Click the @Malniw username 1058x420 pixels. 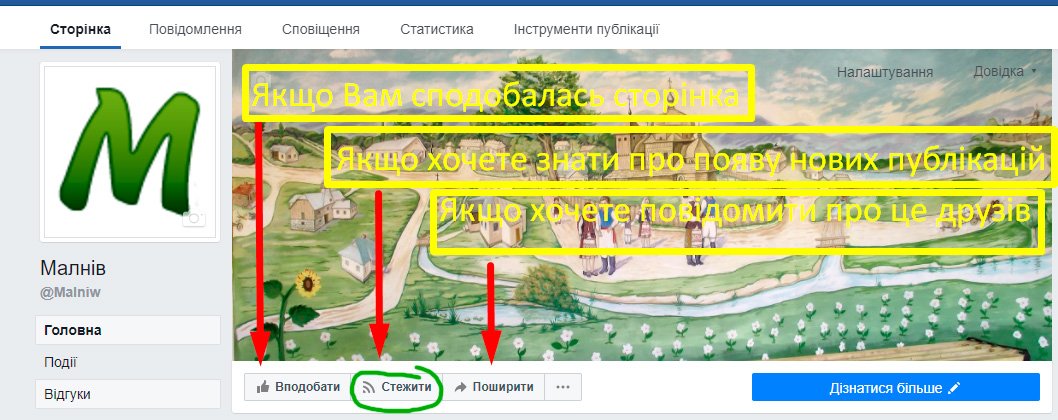(x=70, y=293)
